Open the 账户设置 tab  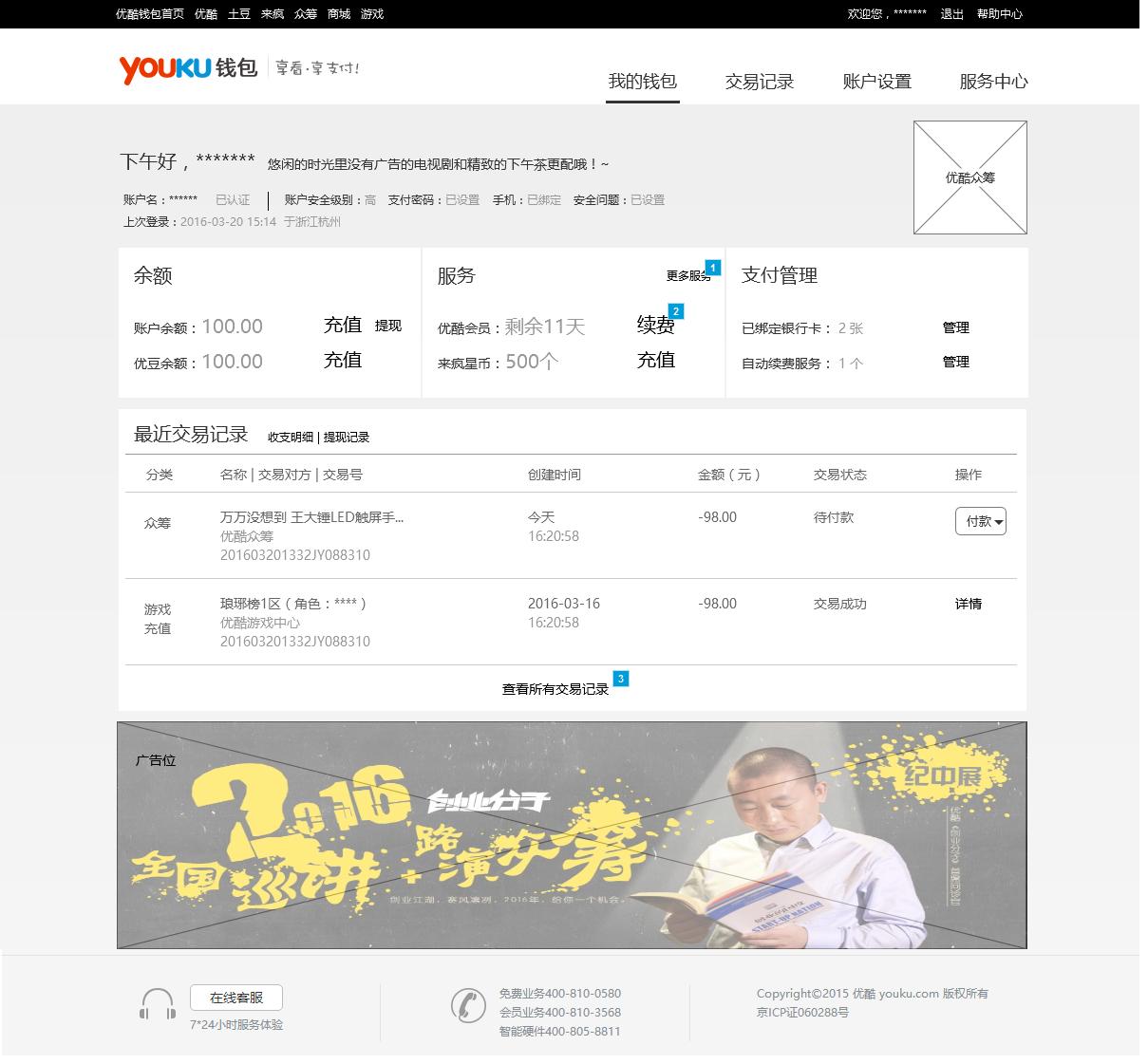pos(876,82)
